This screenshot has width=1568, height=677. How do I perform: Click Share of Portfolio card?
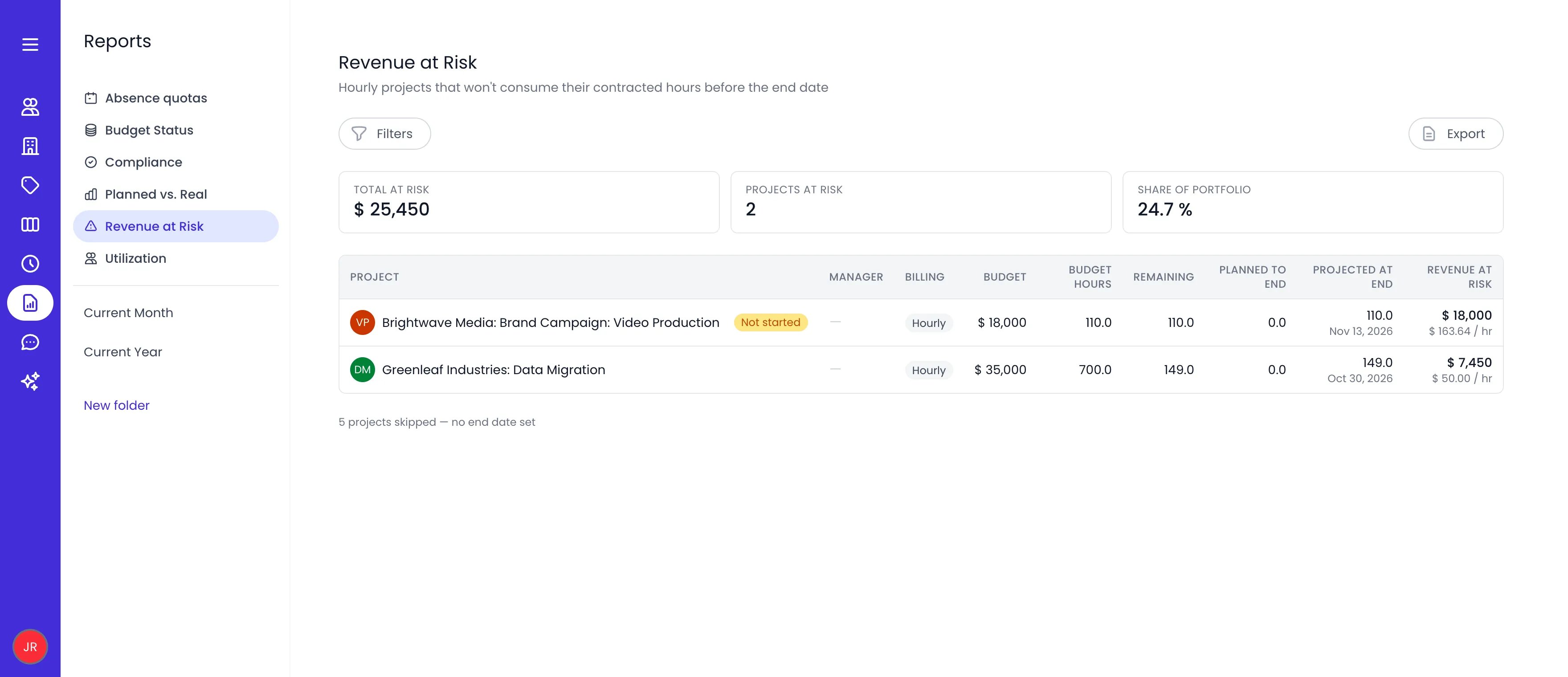point(1312,202)
